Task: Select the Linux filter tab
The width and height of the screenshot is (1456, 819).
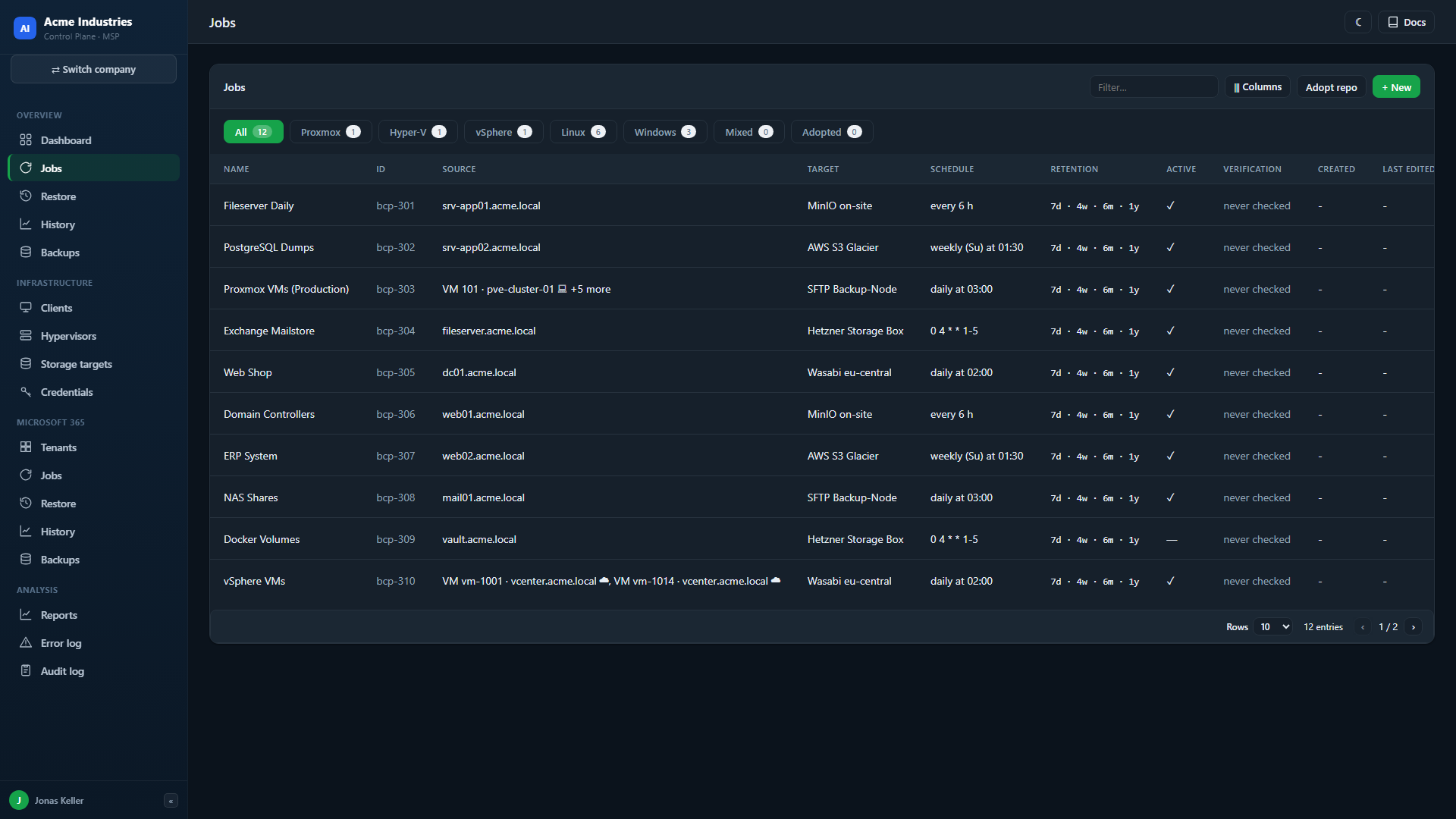Action: 582,132
